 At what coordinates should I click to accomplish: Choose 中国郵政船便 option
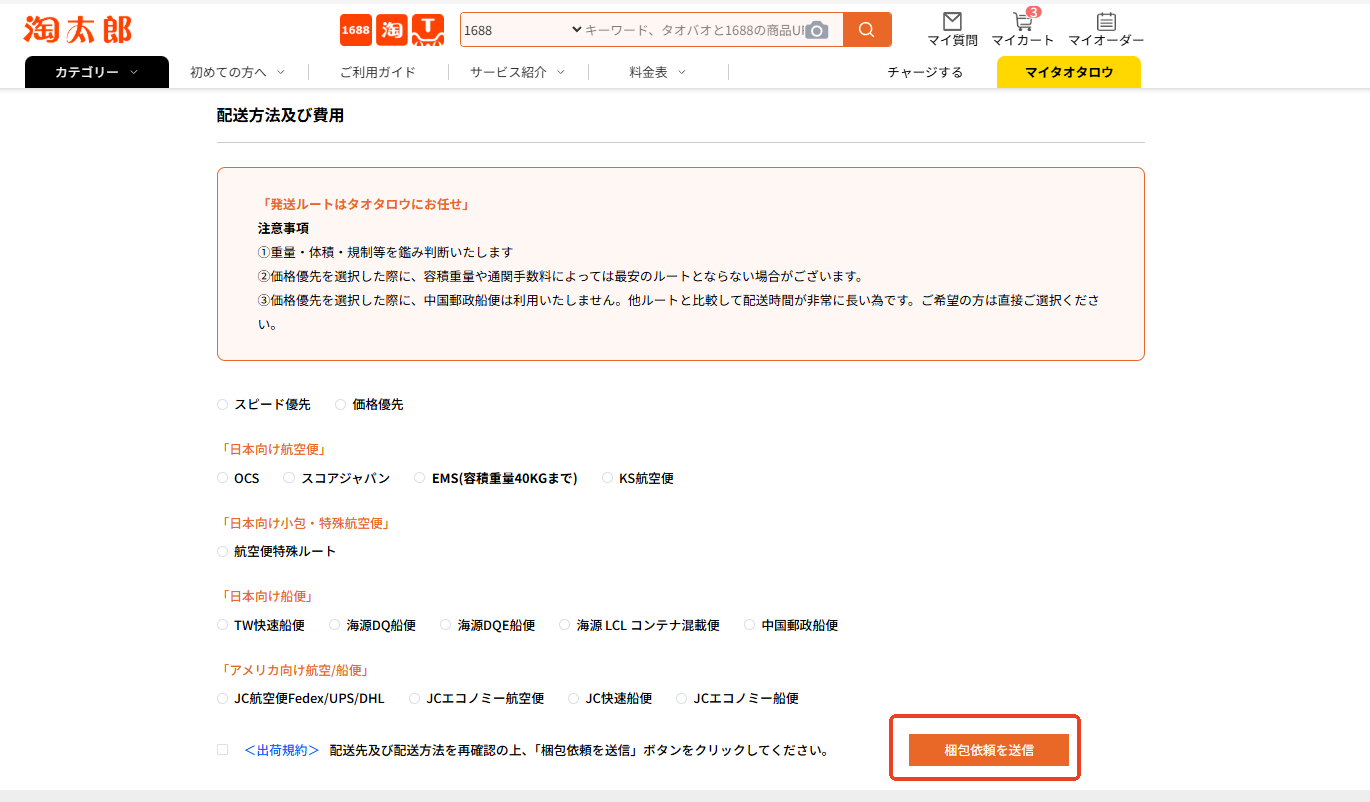pos(750,625)
